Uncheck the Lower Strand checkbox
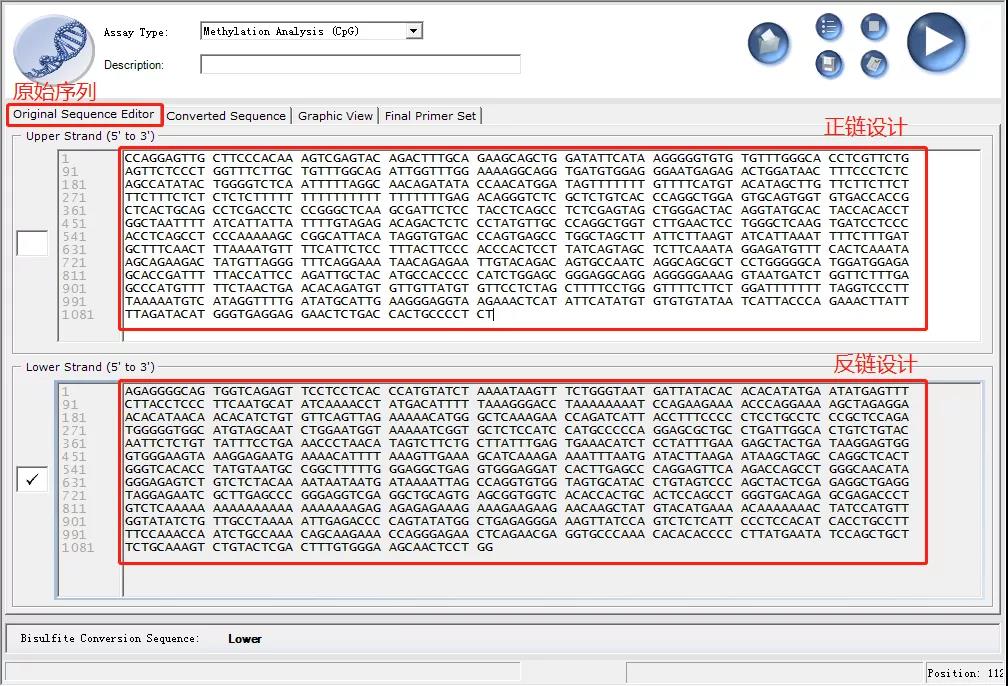This screenshot has height=686, width=1008. 32,480
